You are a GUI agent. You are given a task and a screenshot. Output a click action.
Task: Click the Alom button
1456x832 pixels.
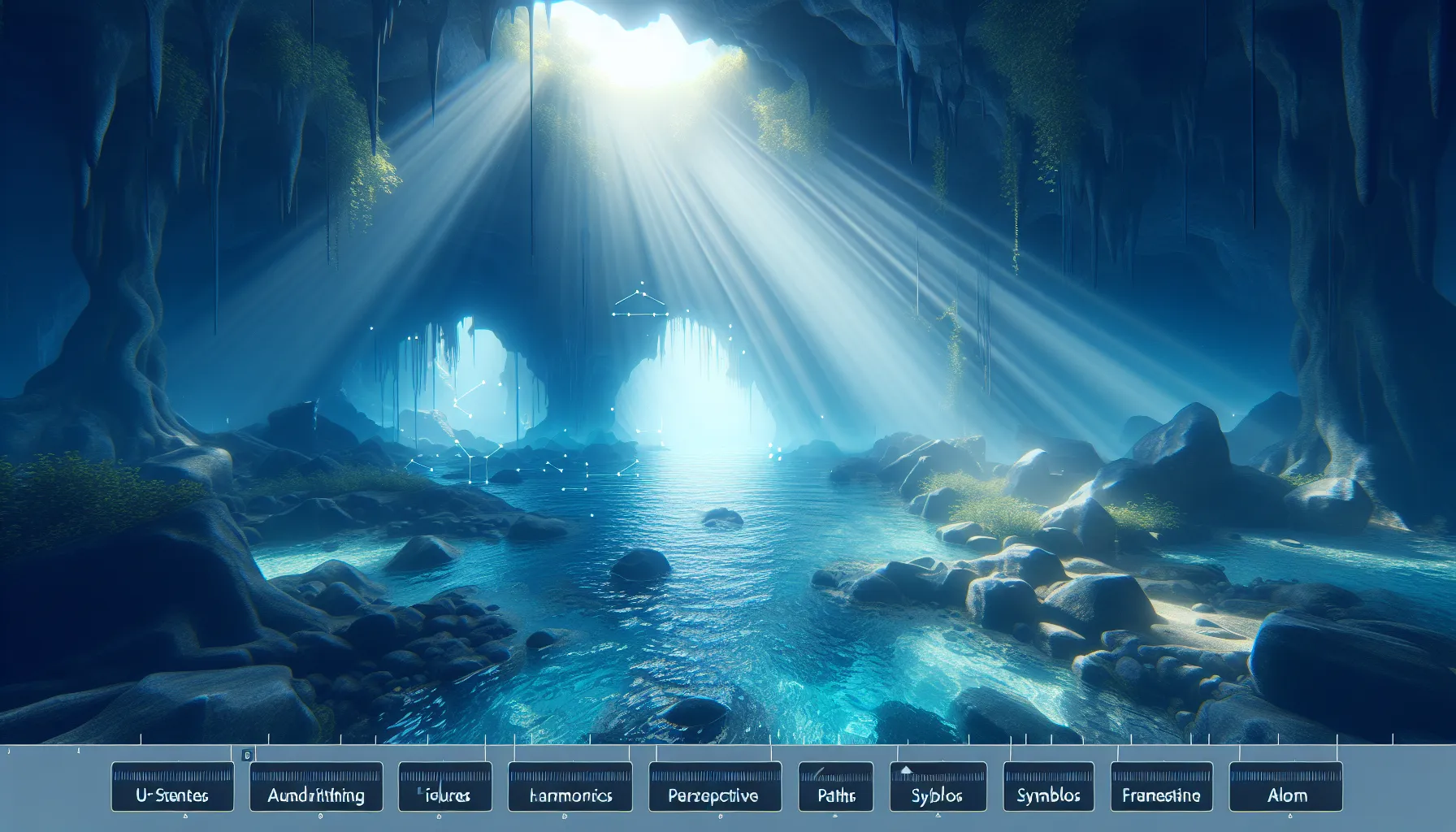click(1285, 786)
